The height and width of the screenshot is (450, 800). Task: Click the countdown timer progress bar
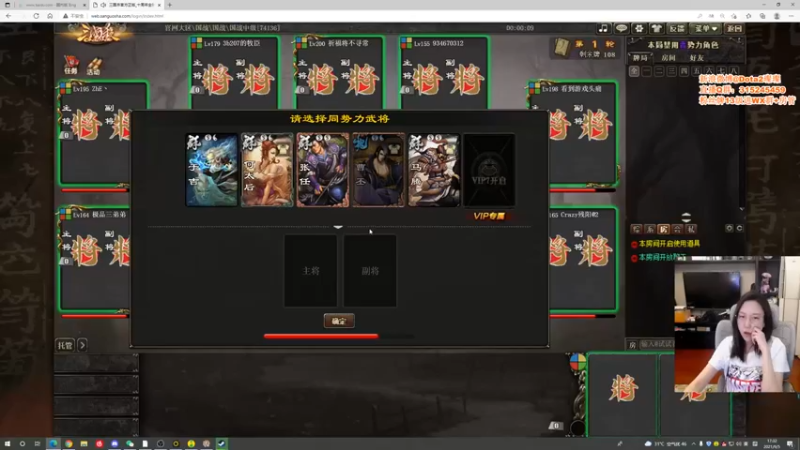[x=339, y=336]
